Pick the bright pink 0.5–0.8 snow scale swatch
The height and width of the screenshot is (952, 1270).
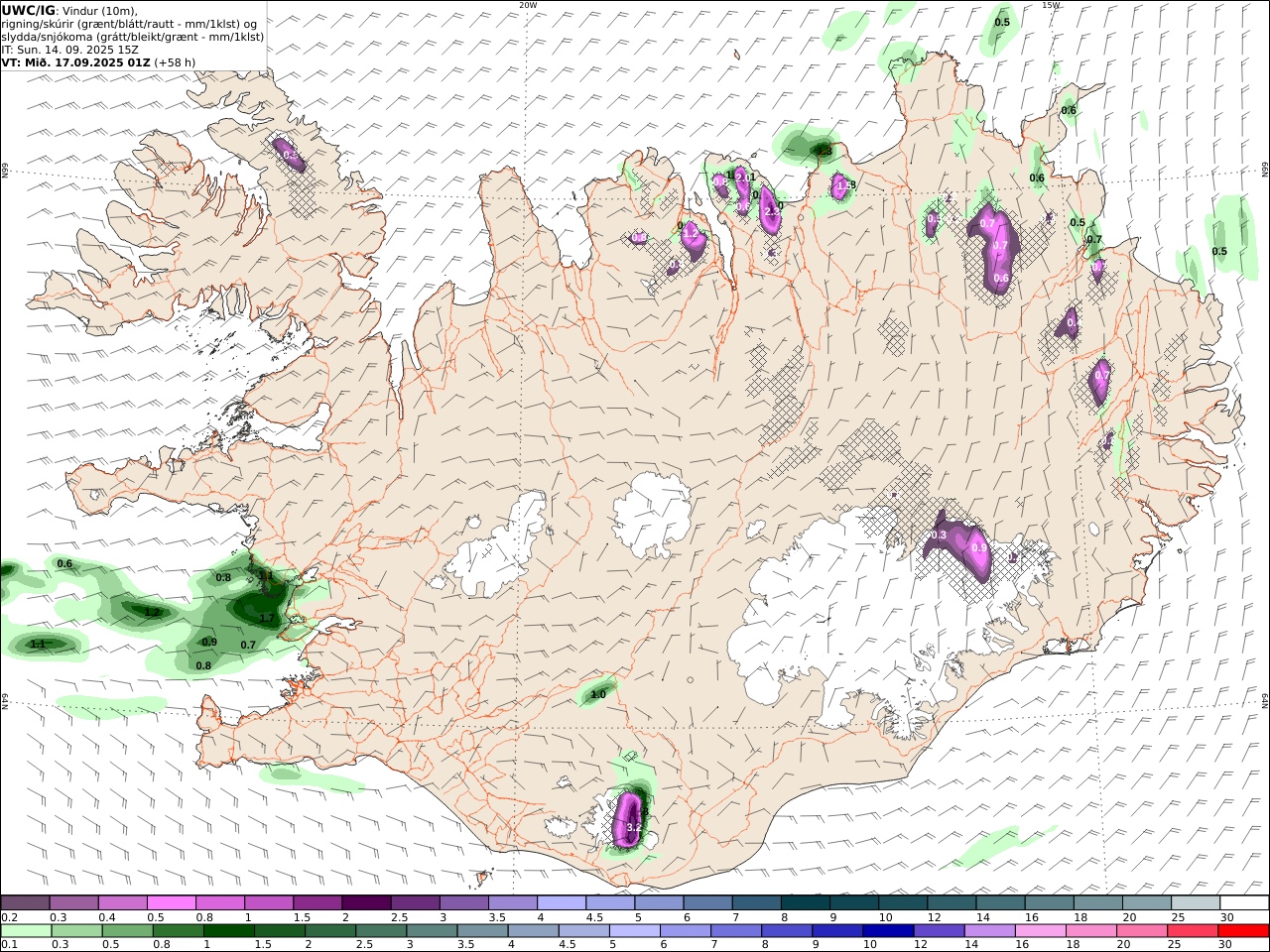(171, 903)
